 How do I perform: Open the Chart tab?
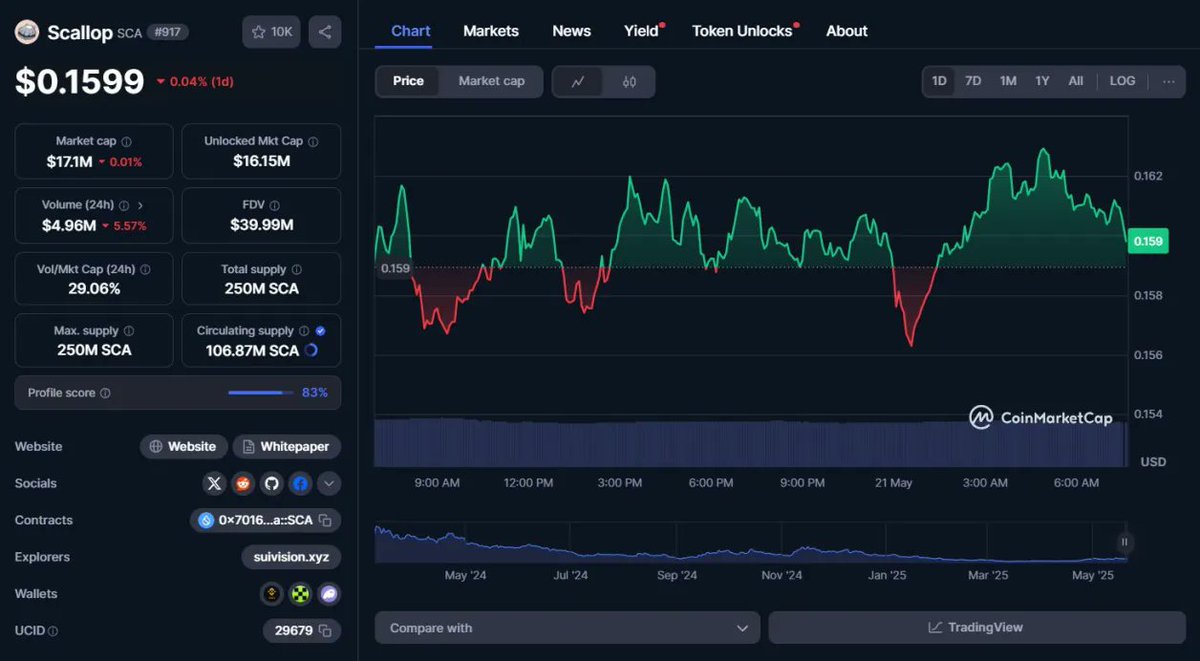[x=411, y=31]
